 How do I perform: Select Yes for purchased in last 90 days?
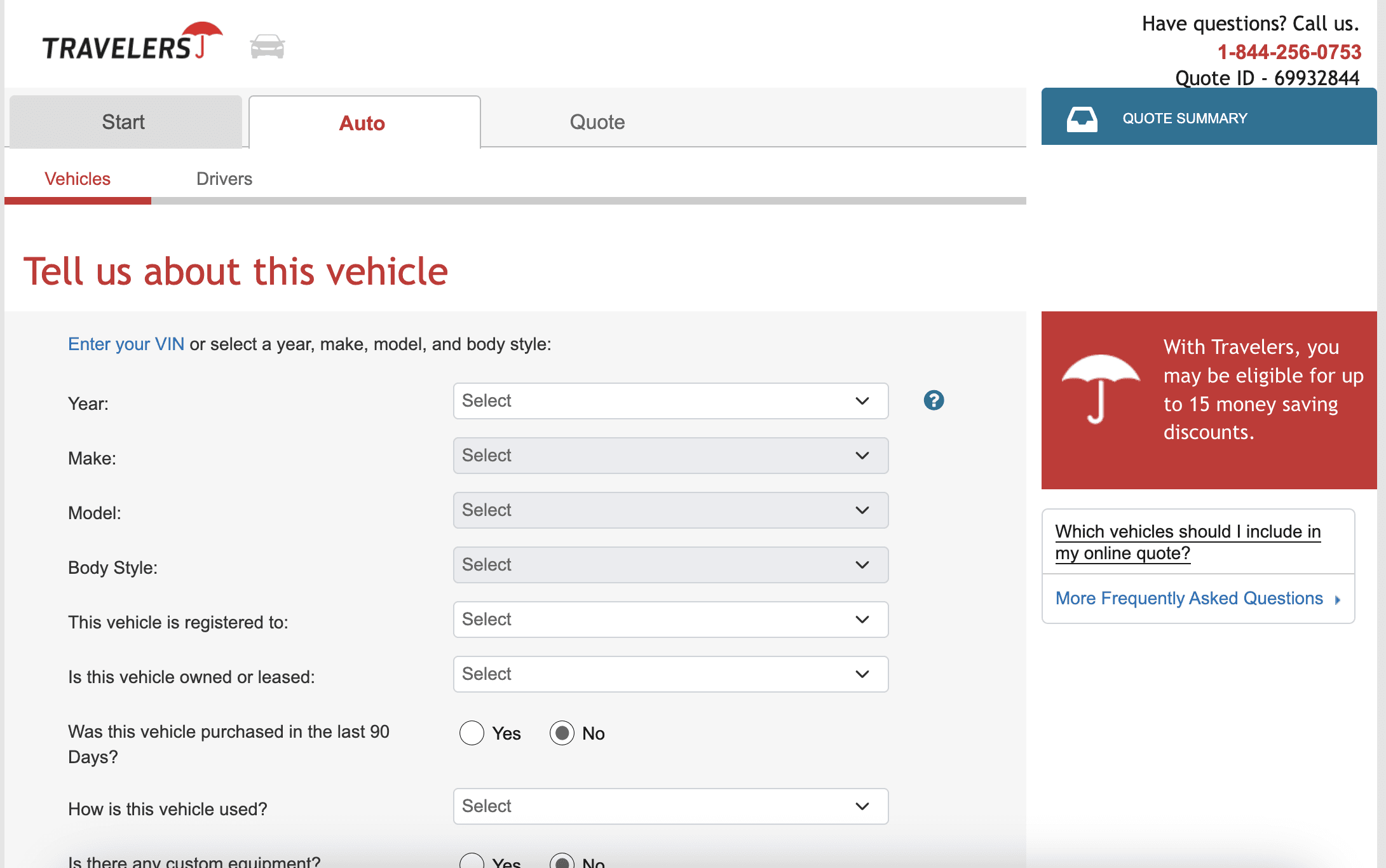[x=472, y=733]
